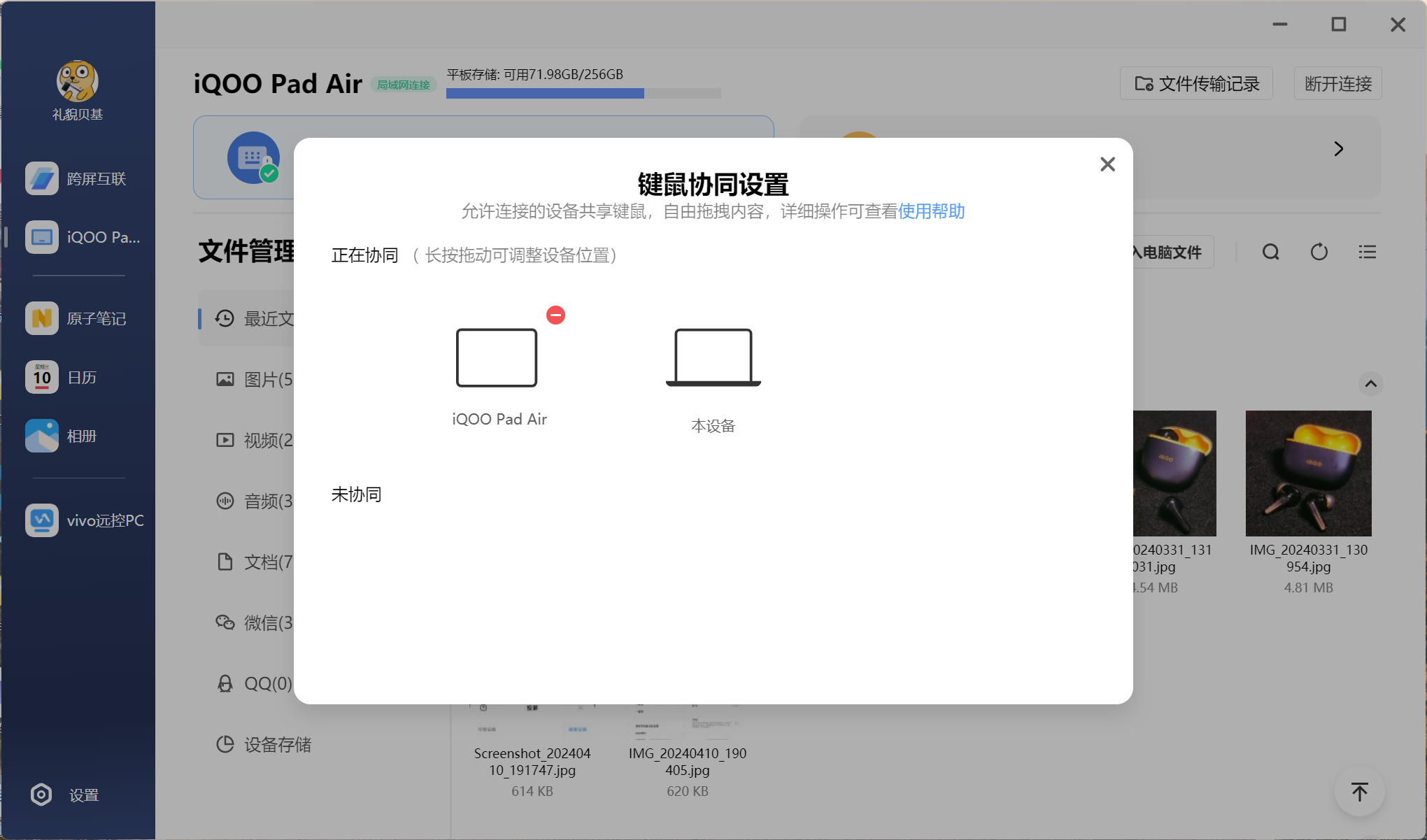Select the 本设备 laptop icon

(x=713, y=357)
